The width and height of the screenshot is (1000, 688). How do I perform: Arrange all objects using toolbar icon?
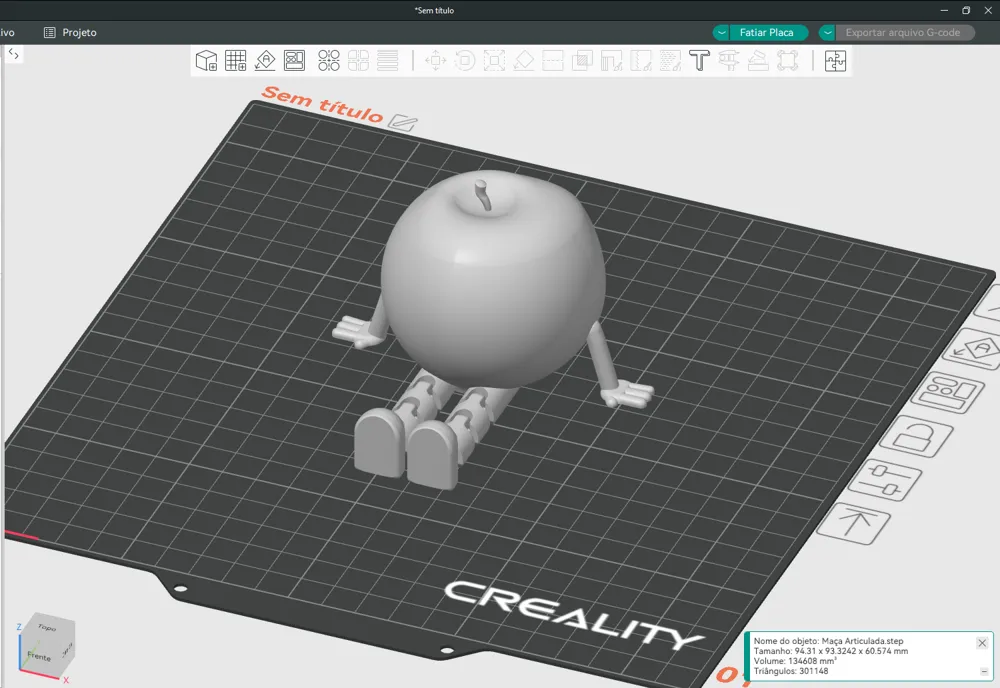pos(294,61)
